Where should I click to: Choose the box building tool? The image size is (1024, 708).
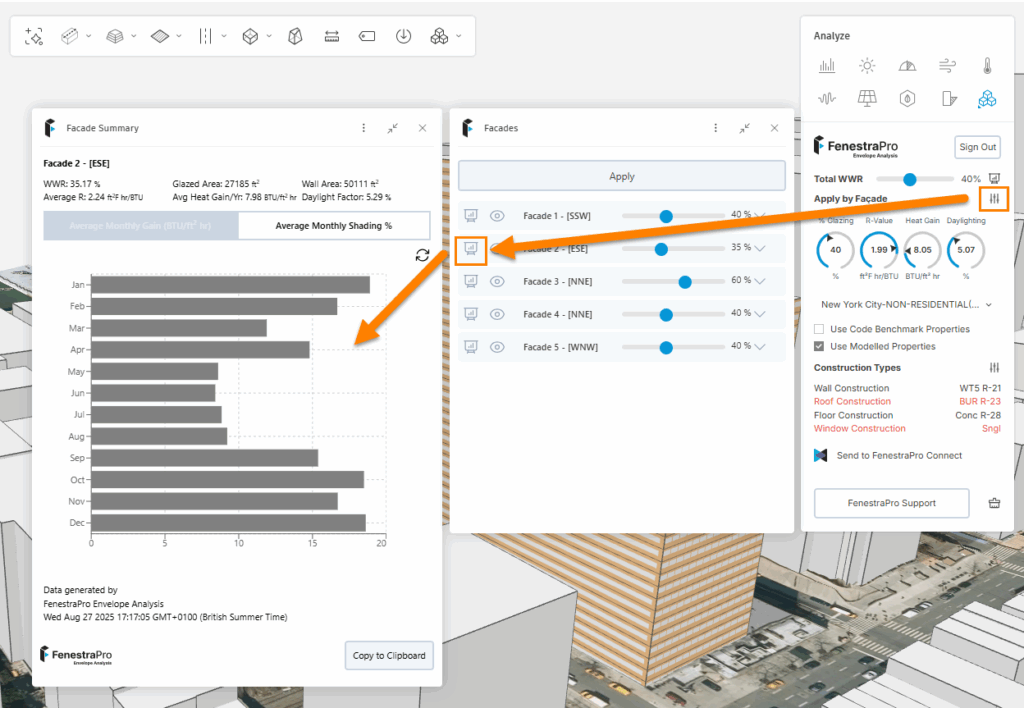click(x=250, y=37)
